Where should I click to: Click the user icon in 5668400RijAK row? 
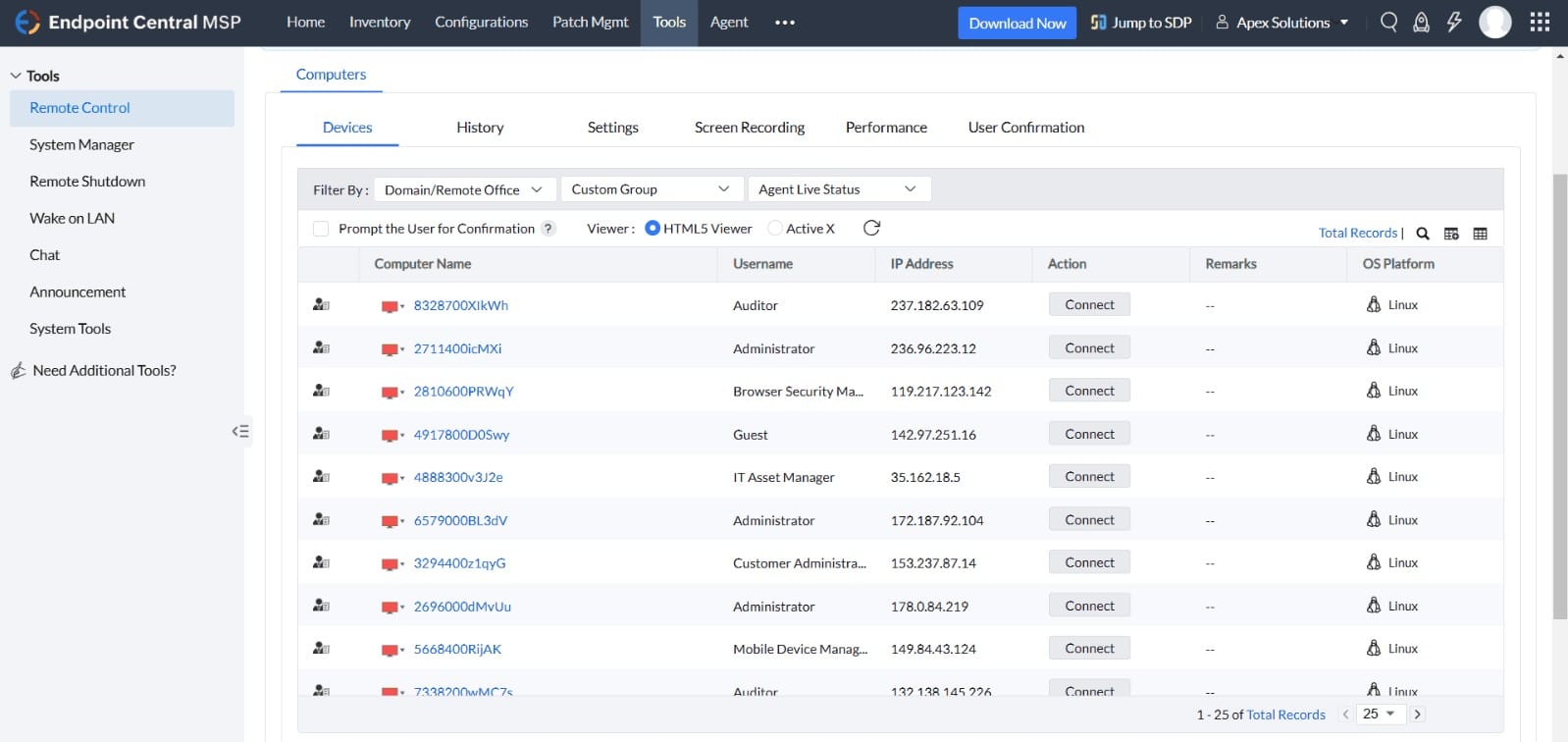click(321, 649)
